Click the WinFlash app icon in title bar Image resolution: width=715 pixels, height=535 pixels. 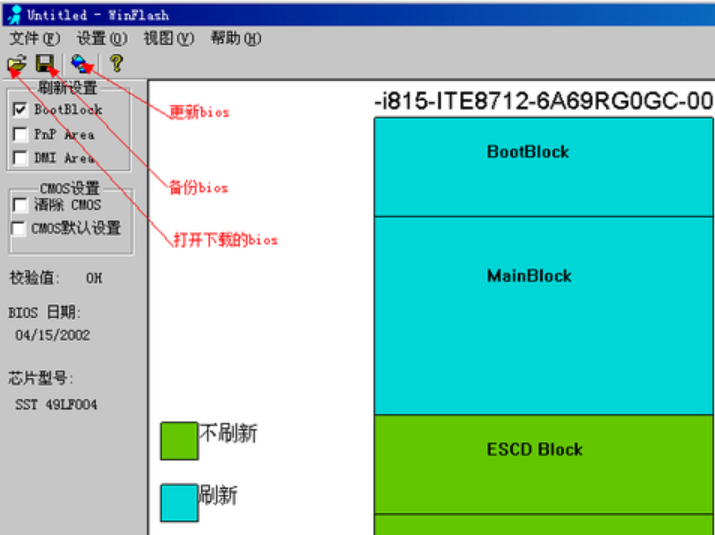(14, 15)
